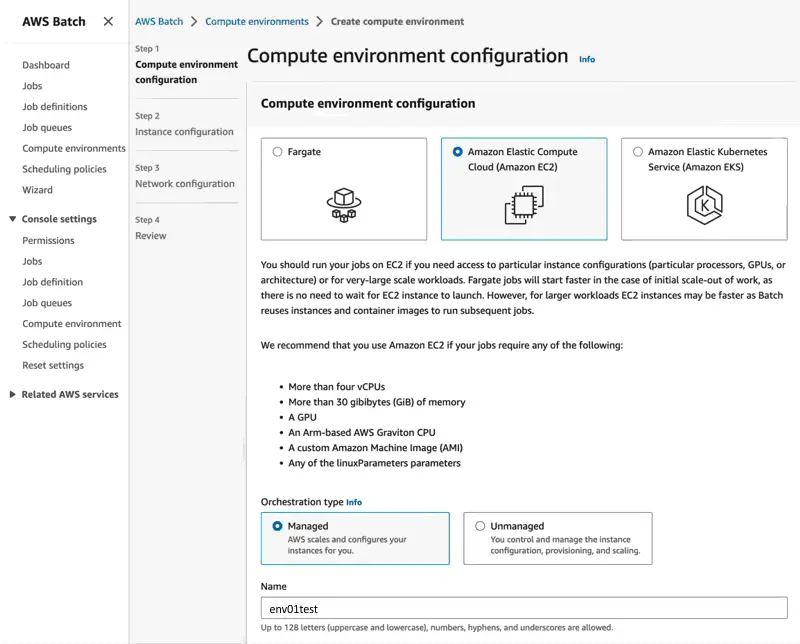Click 'More than four vCPUs' bullet
800x644 pixels.
(337, 387)
